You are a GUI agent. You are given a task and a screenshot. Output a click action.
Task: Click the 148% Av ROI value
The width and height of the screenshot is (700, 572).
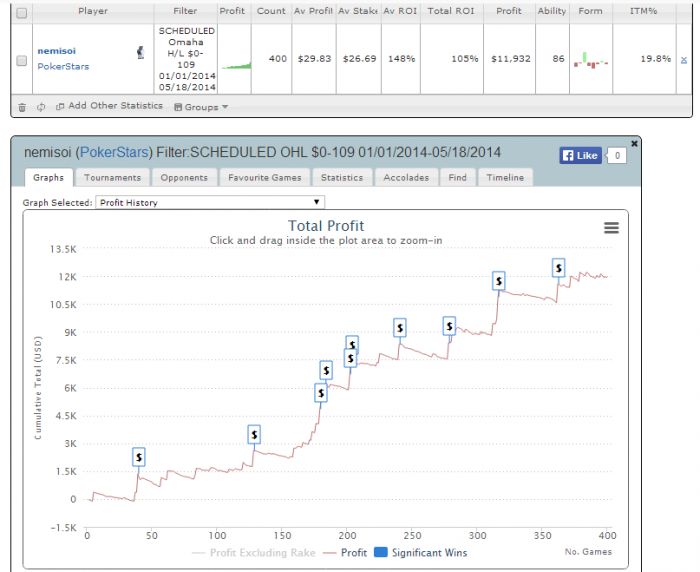click(401, 59)
